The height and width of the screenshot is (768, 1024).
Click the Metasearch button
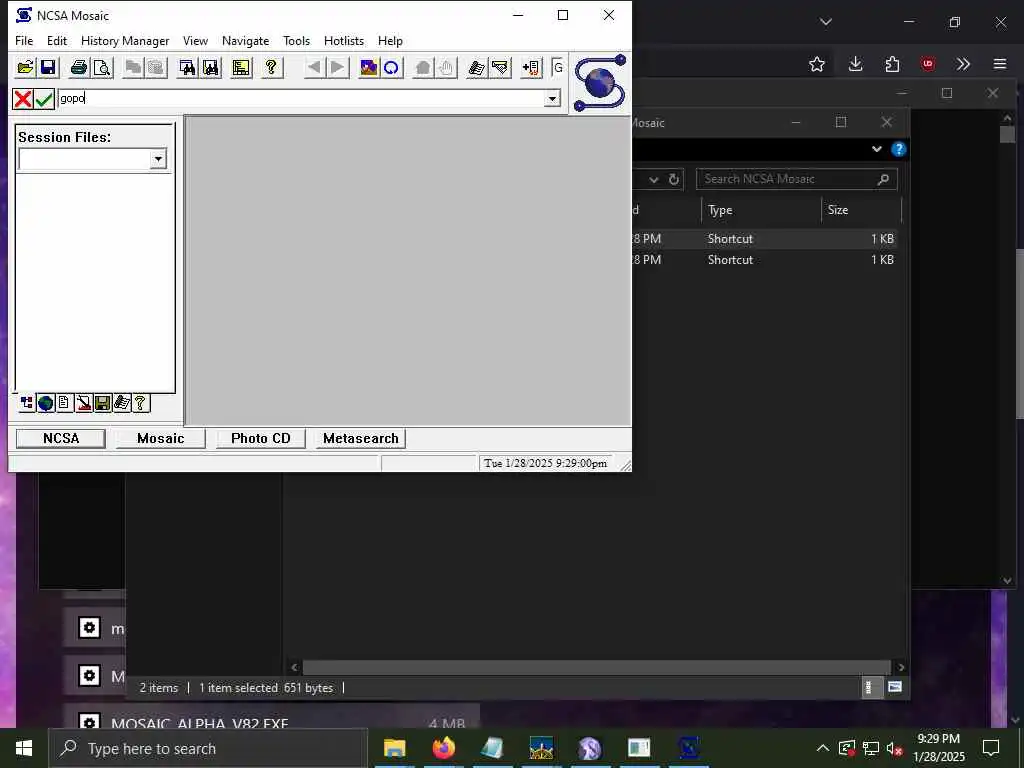coord(360,438)
